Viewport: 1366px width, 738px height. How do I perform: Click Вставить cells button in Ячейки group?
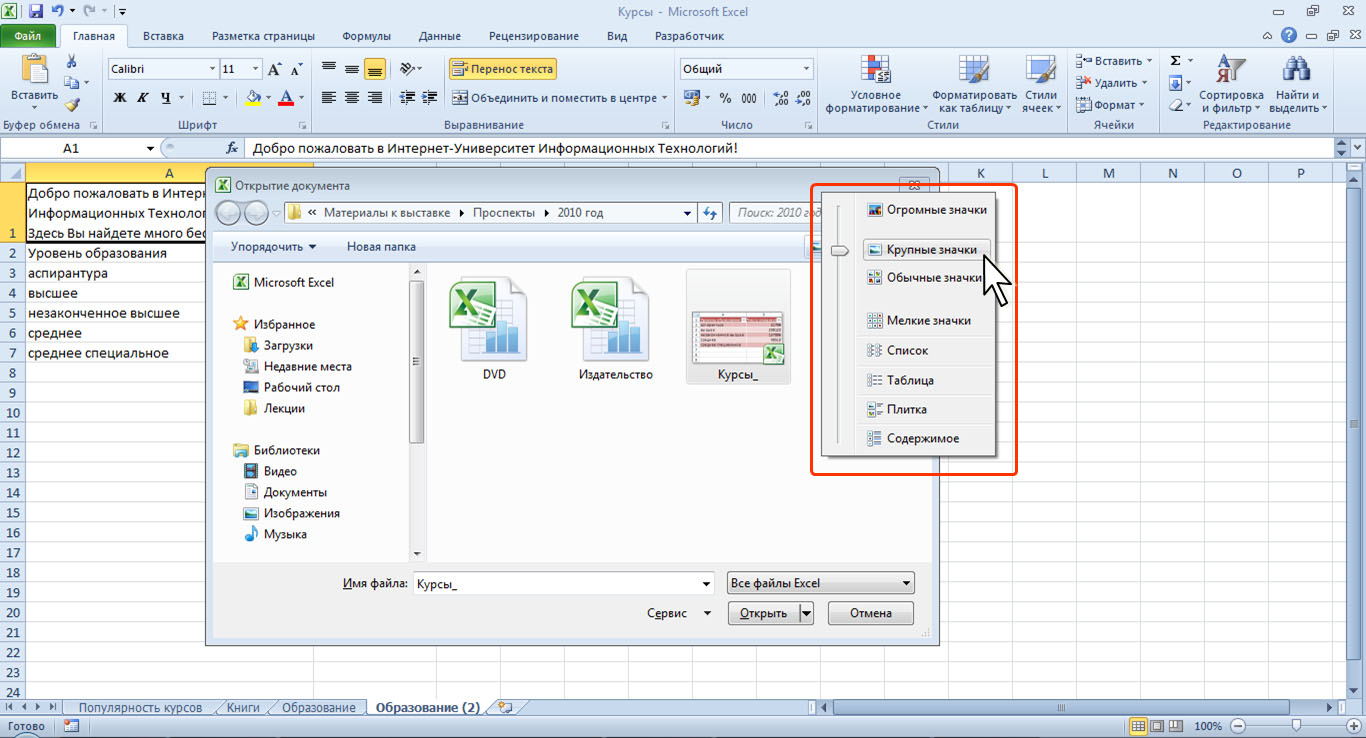click(x=1113, y=61)
